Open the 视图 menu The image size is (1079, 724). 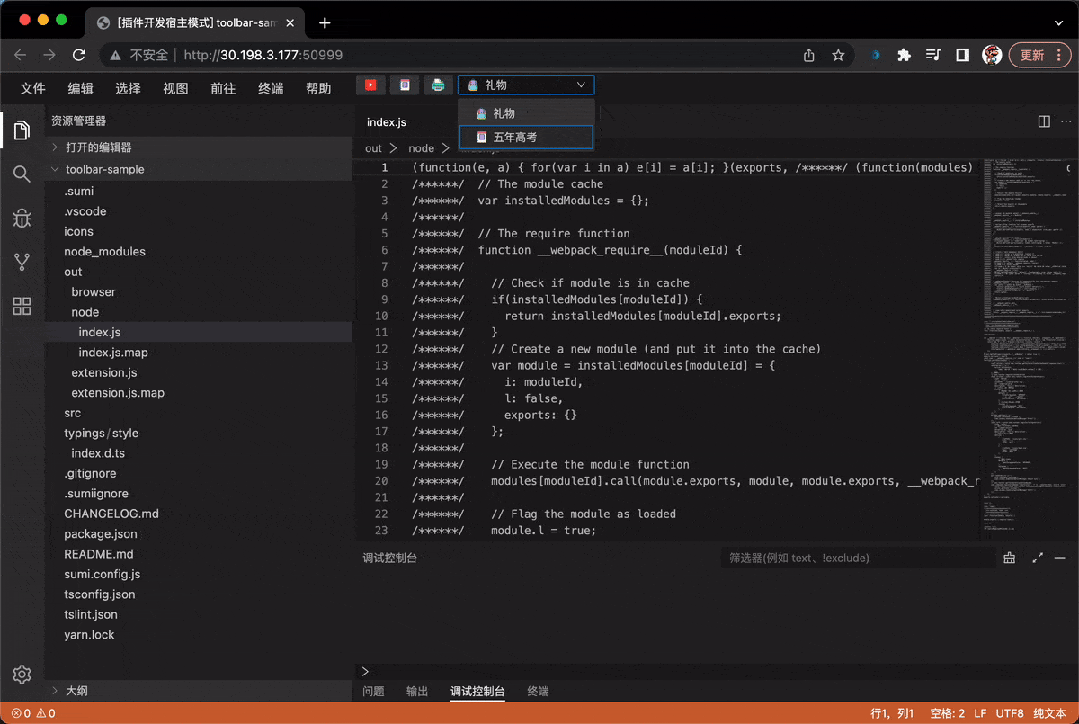pyautogui.click(x=175, y=88)
